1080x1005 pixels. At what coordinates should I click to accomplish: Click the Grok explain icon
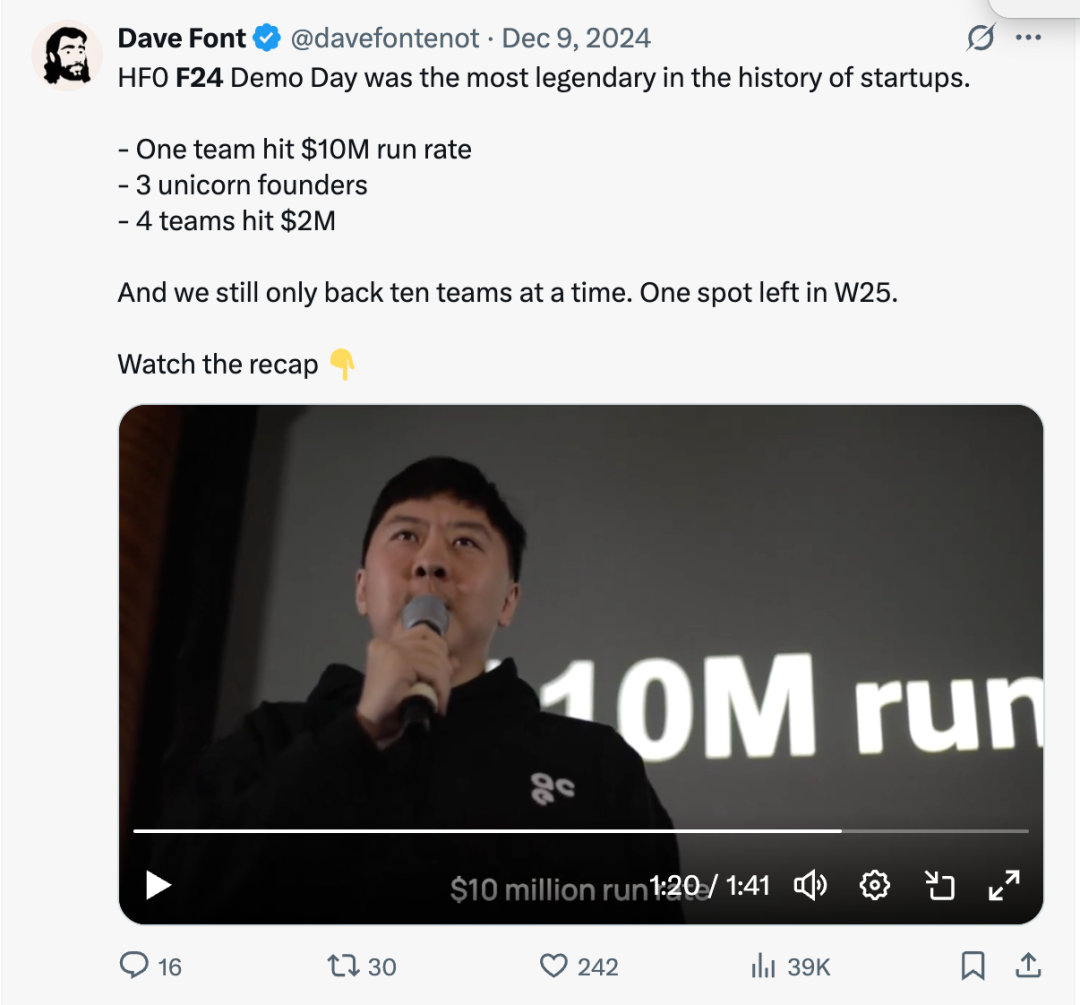click(981, 39)
